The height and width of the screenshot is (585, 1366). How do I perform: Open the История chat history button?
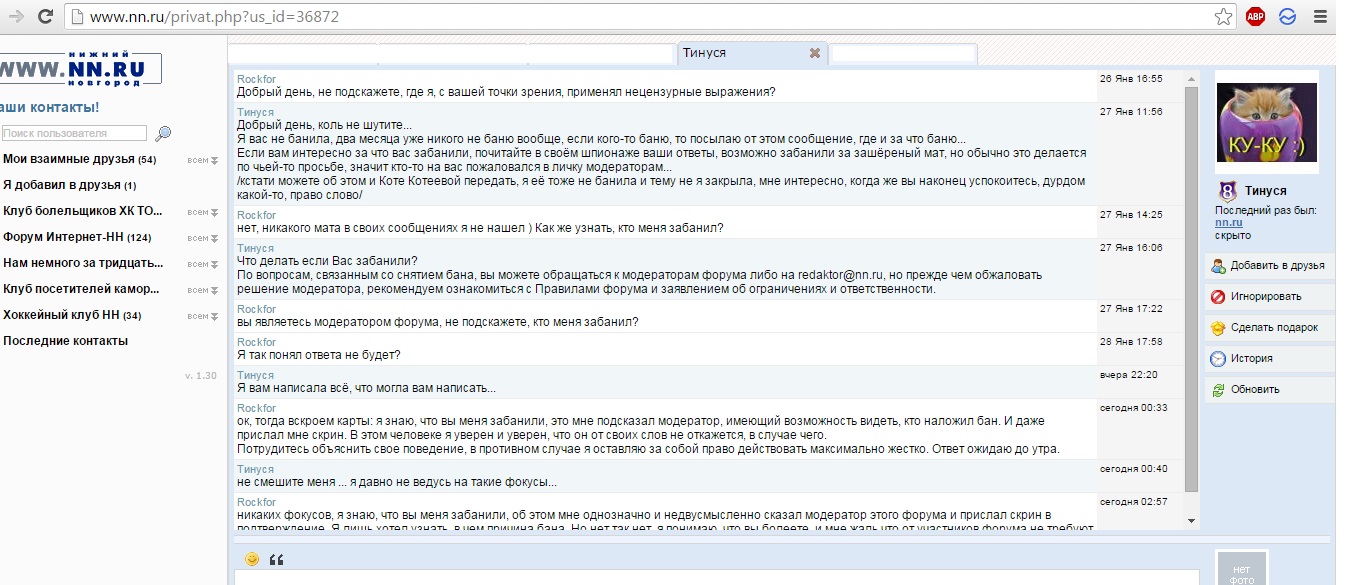point(1268,359)
